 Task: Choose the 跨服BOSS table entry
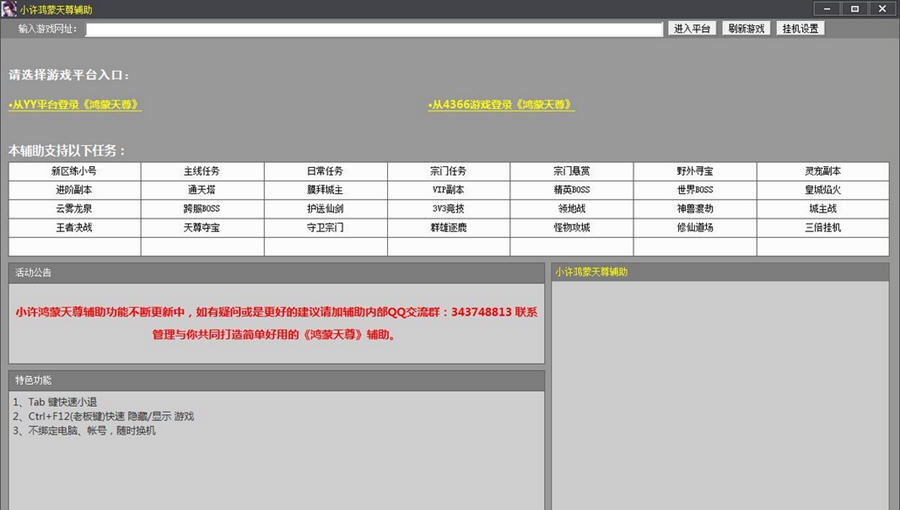[202, 209]
